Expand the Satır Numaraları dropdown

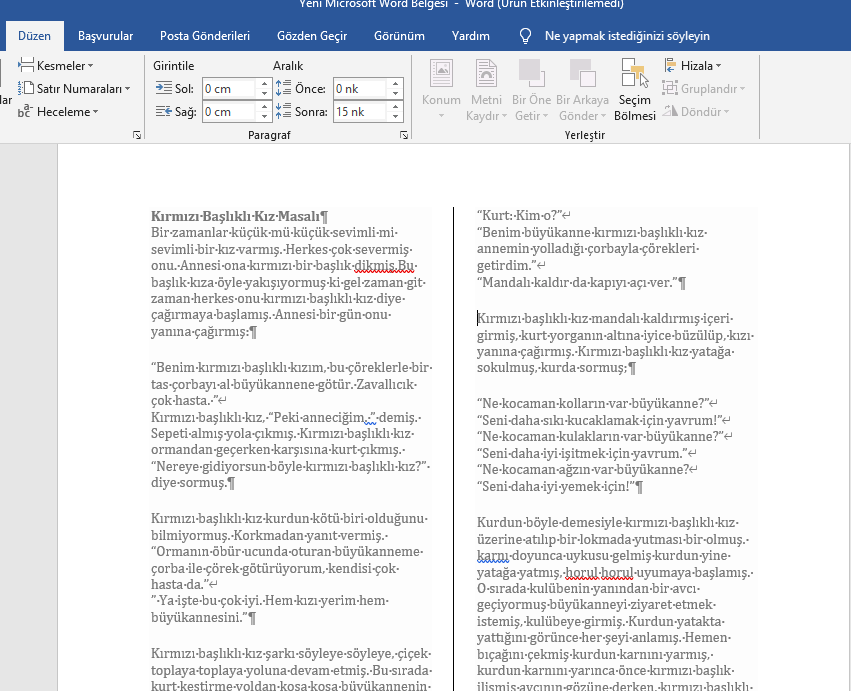click(76, 88)
